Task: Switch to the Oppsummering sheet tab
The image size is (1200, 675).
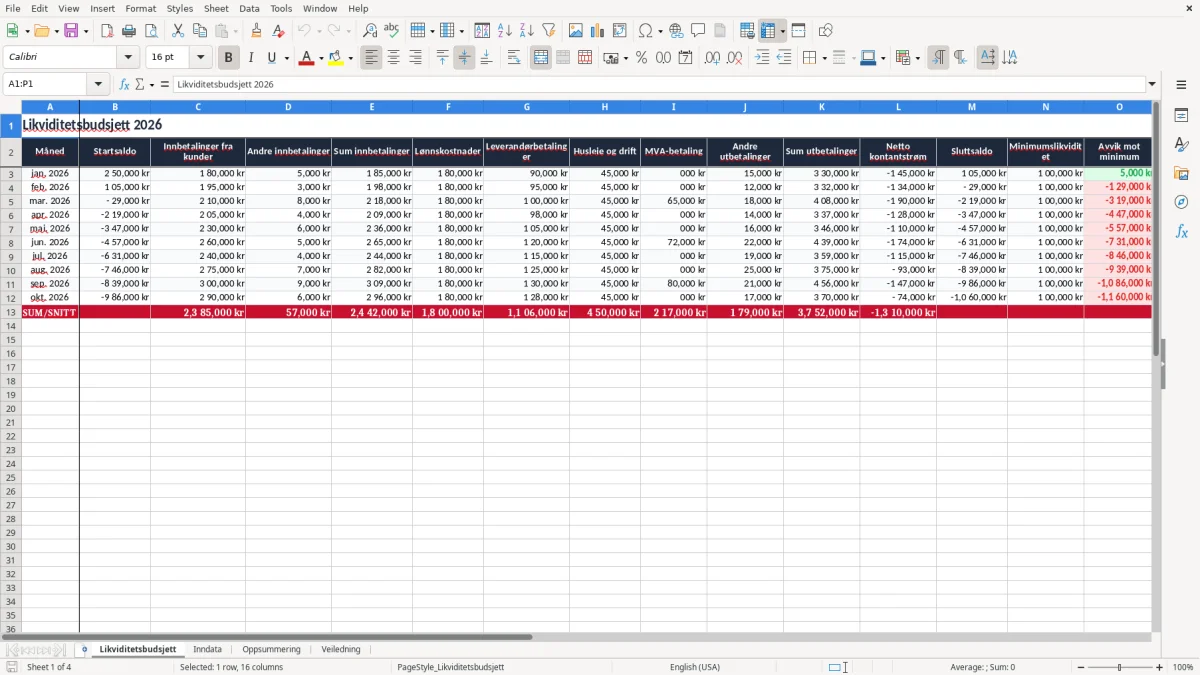Action: click(271, 649)
